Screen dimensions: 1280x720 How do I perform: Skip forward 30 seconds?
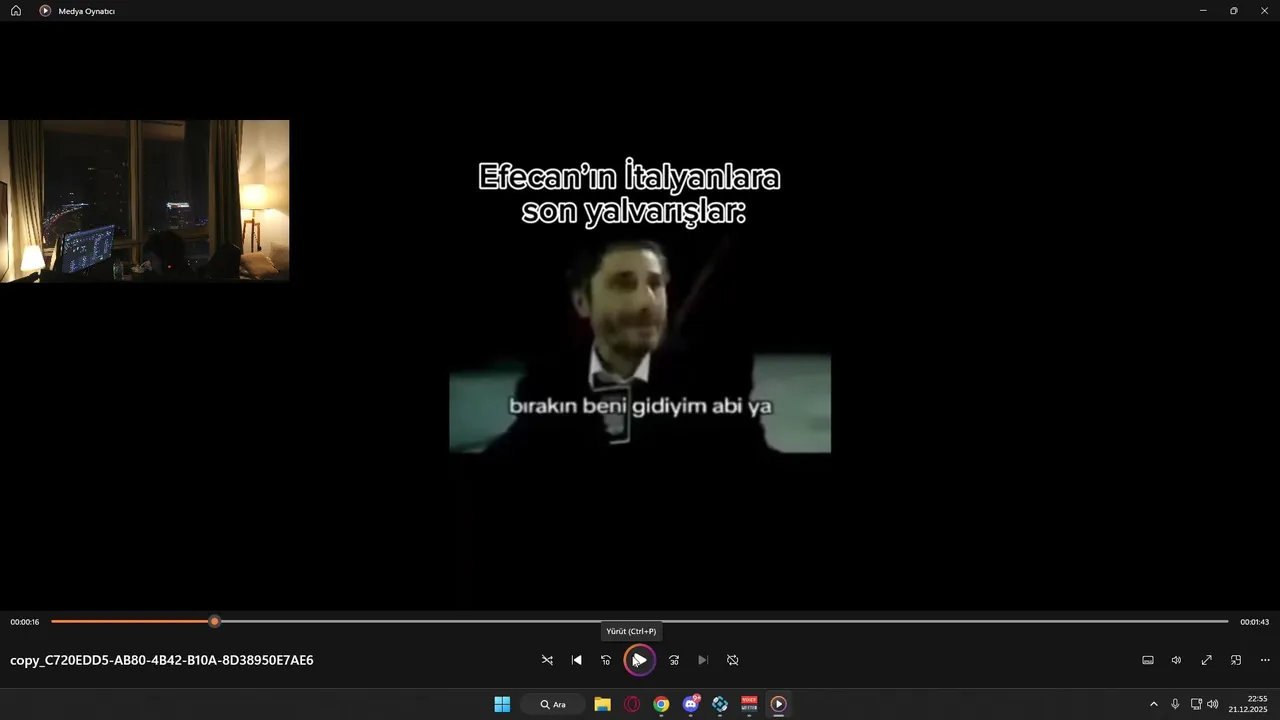(x=674, y=660)
